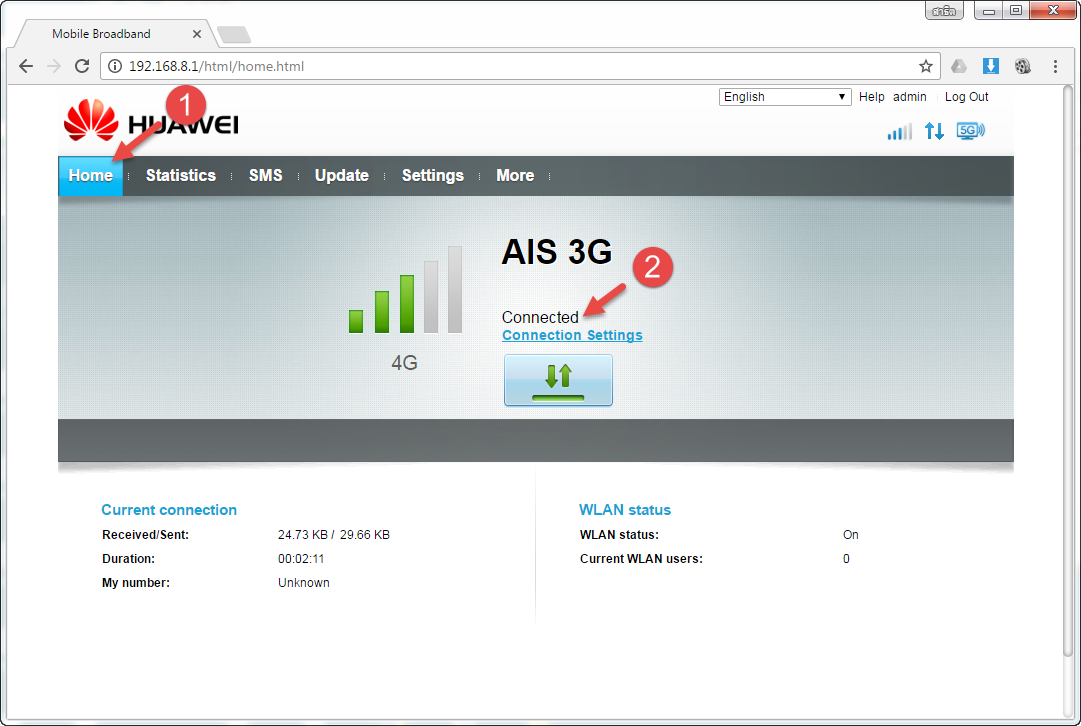Image resolution: width=1081 pixels, height=726 pixels.
Task: Click the site info icon in address bar
Action: point(115,66)
